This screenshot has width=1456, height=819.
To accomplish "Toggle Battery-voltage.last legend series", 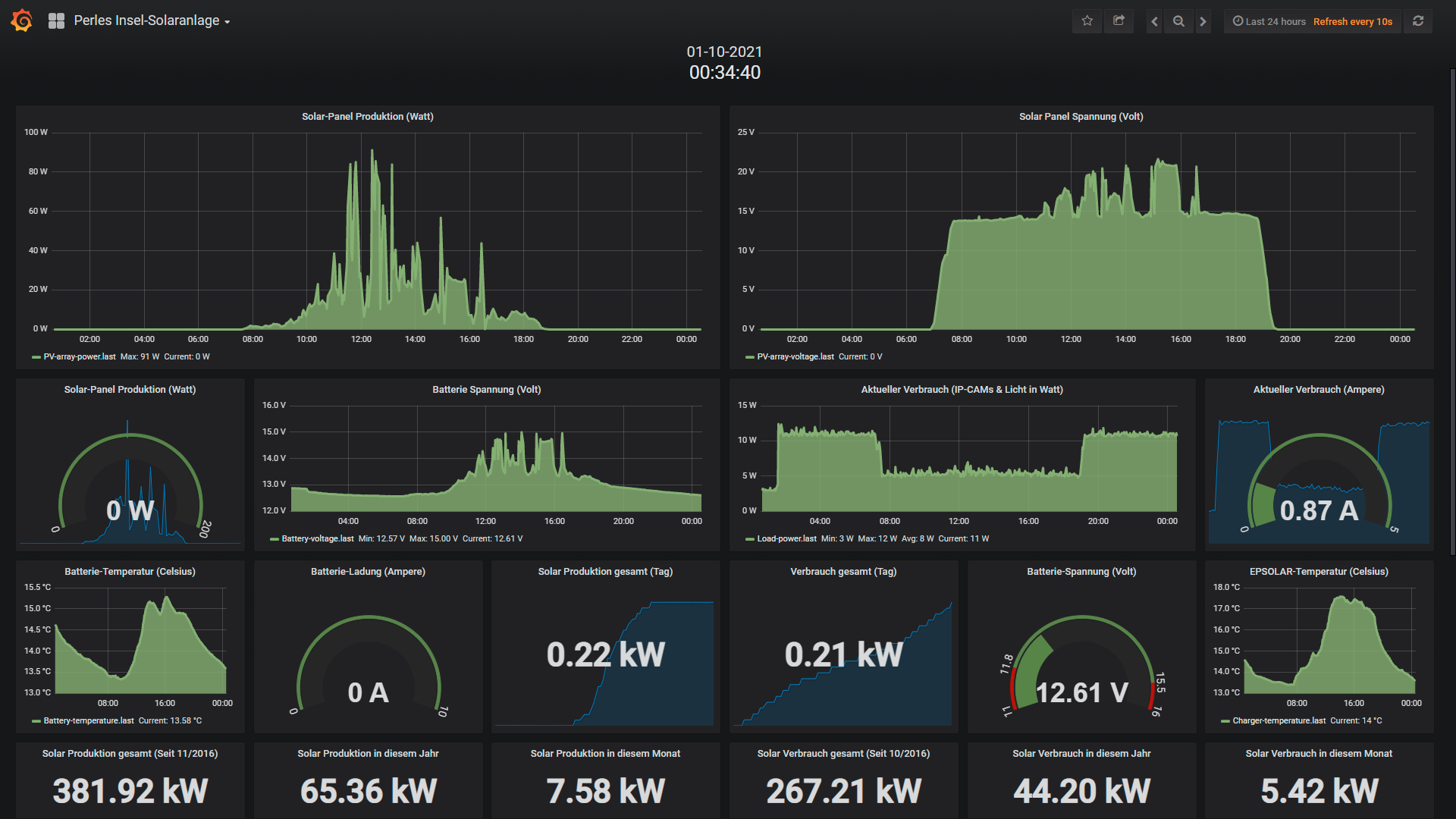I will pyautogui.click(x=317, y=538).
